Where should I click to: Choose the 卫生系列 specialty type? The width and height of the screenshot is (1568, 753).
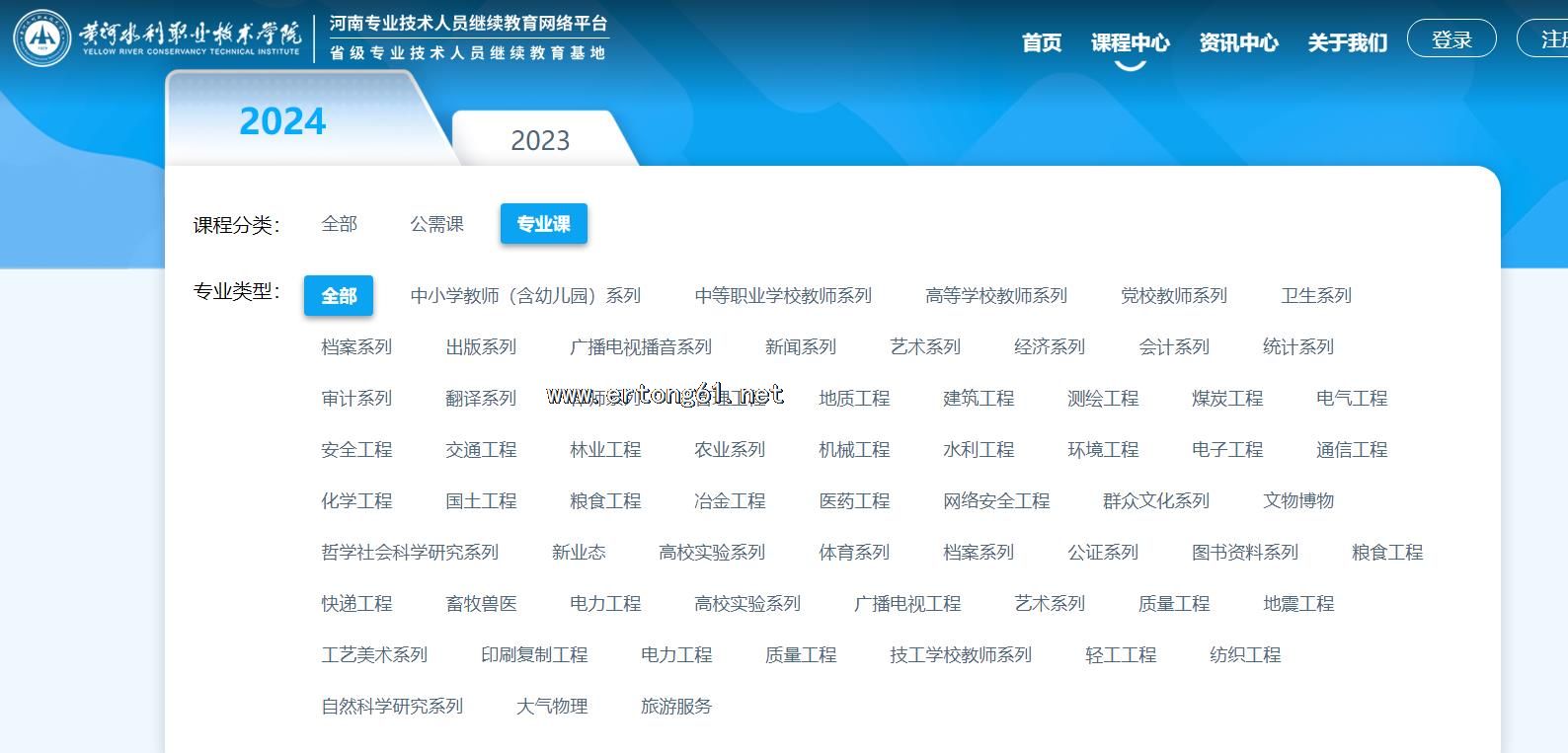pyautogui.click(x=1315, y=296)
